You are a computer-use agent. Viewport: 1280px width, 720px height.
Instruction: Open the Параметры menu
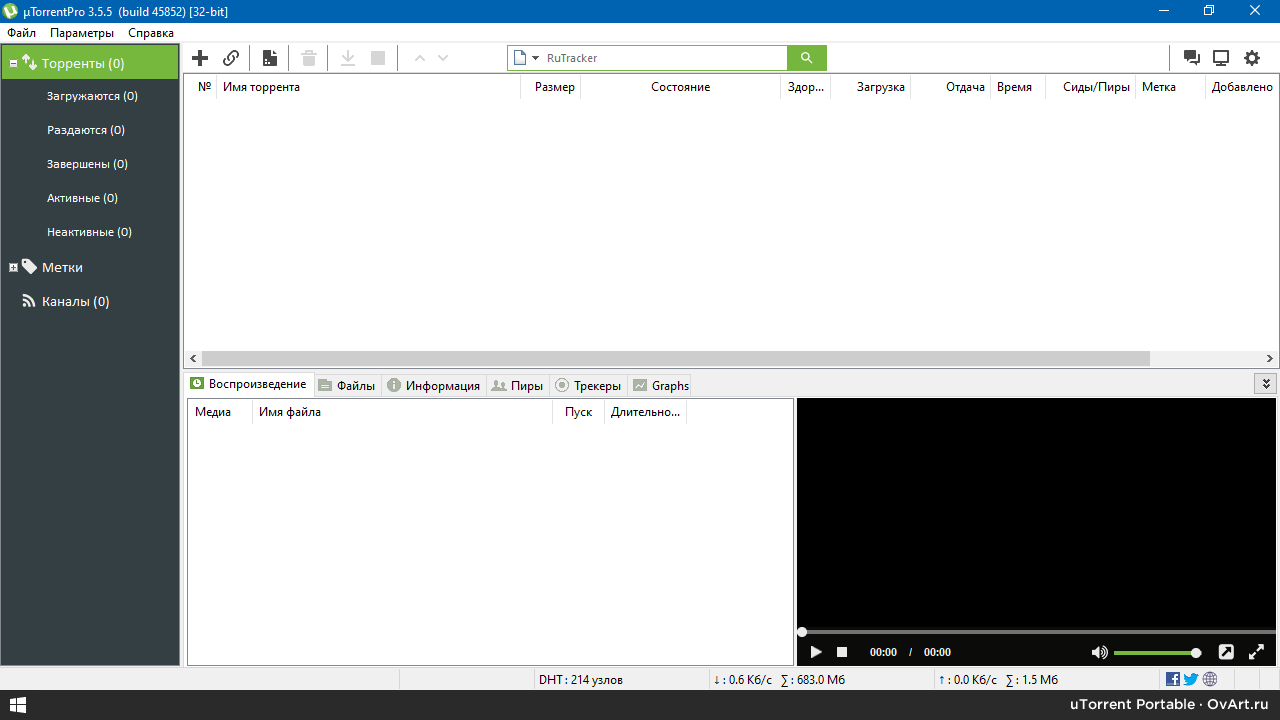click(x=82, y=33)
